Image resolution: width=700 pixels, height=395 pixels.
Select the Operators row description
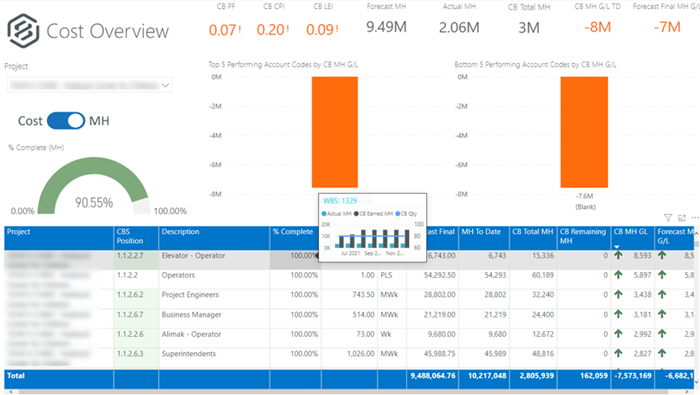(x=178, y=275)
